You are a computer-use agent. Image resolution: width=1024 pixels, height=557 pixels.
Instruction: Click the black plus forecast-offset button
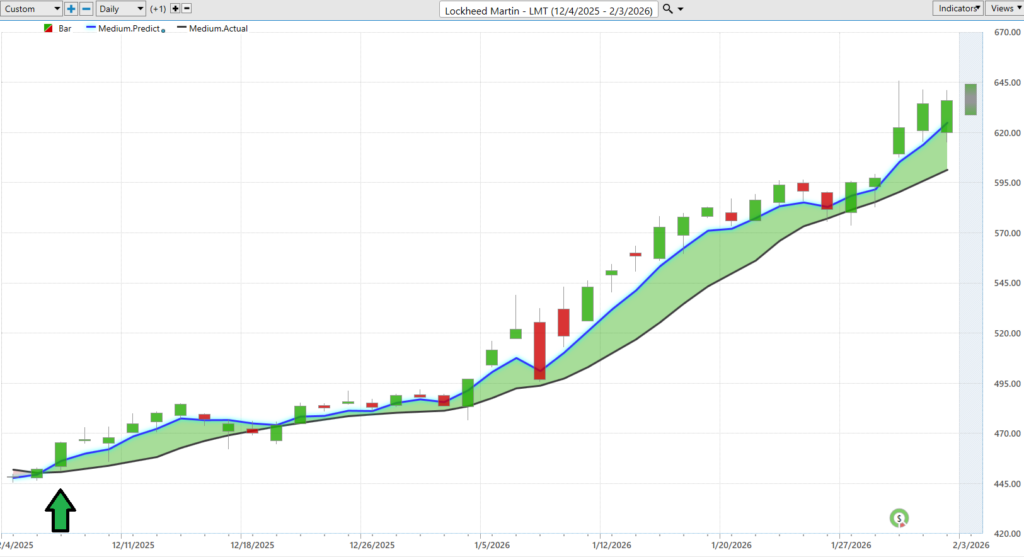tap(175, 8)
